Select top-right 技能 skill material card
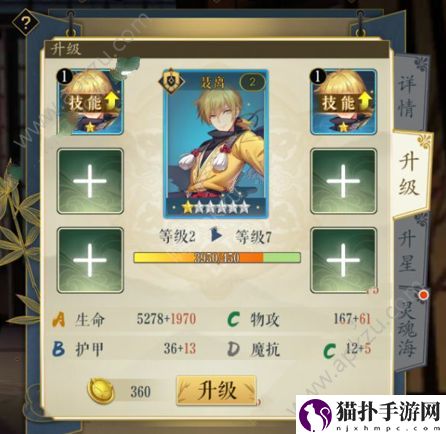 click(344, 102)
